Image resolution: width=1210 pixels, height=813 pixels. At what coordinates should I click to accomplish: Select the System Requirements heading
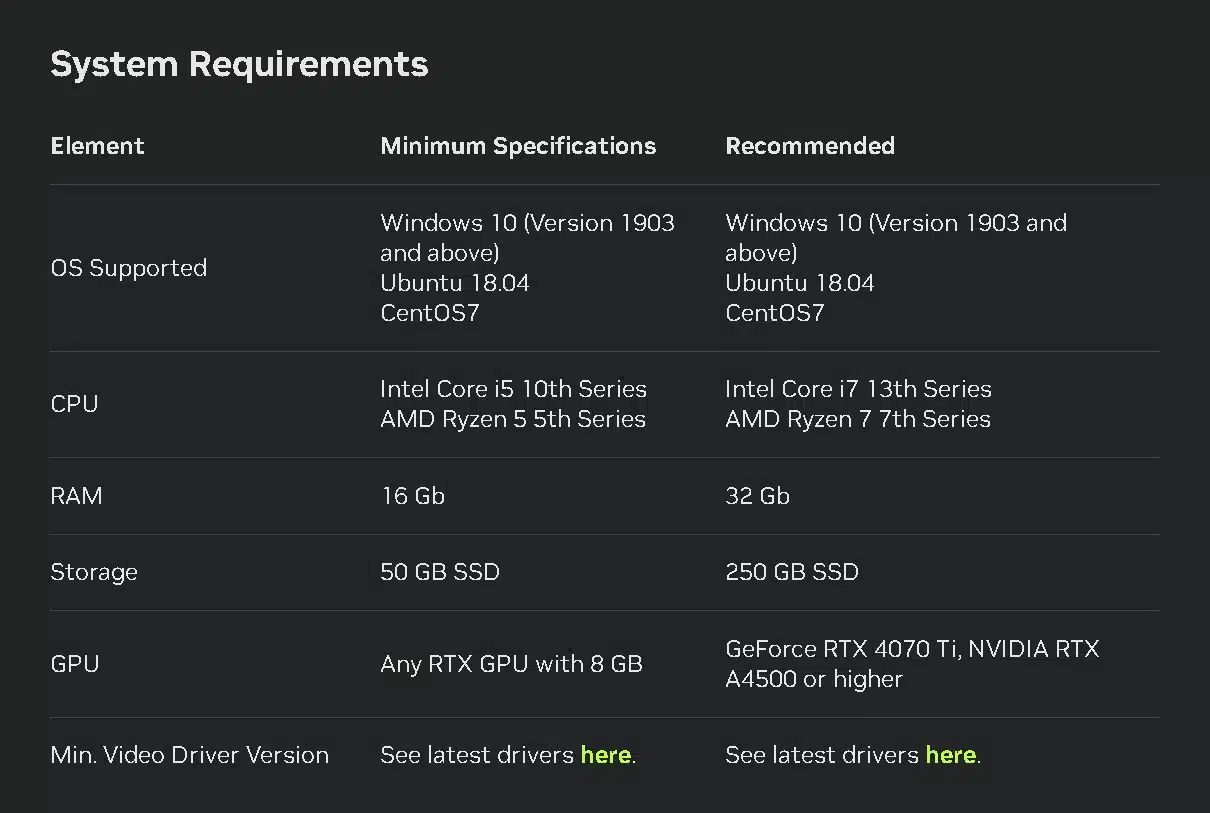(x=239, y=64)
